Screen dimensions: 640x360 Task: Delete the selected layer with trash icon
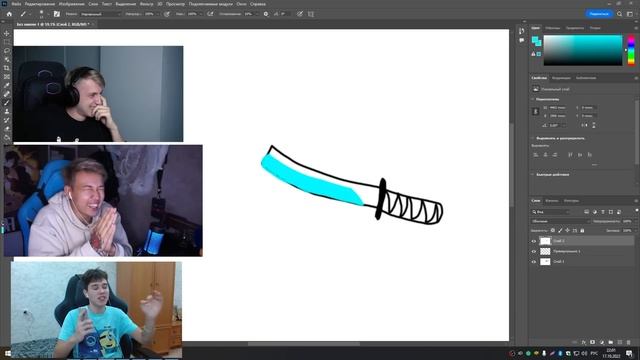click(629, 342)
